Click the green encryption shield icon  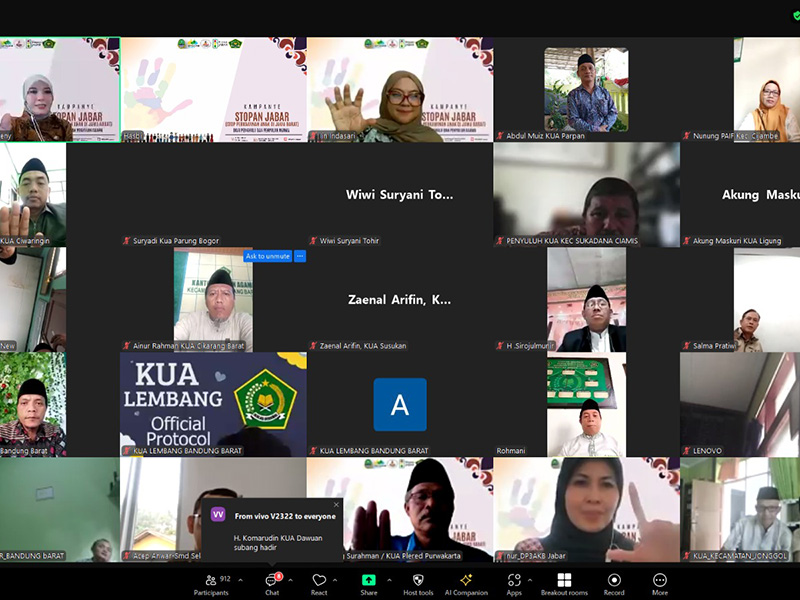795,15
